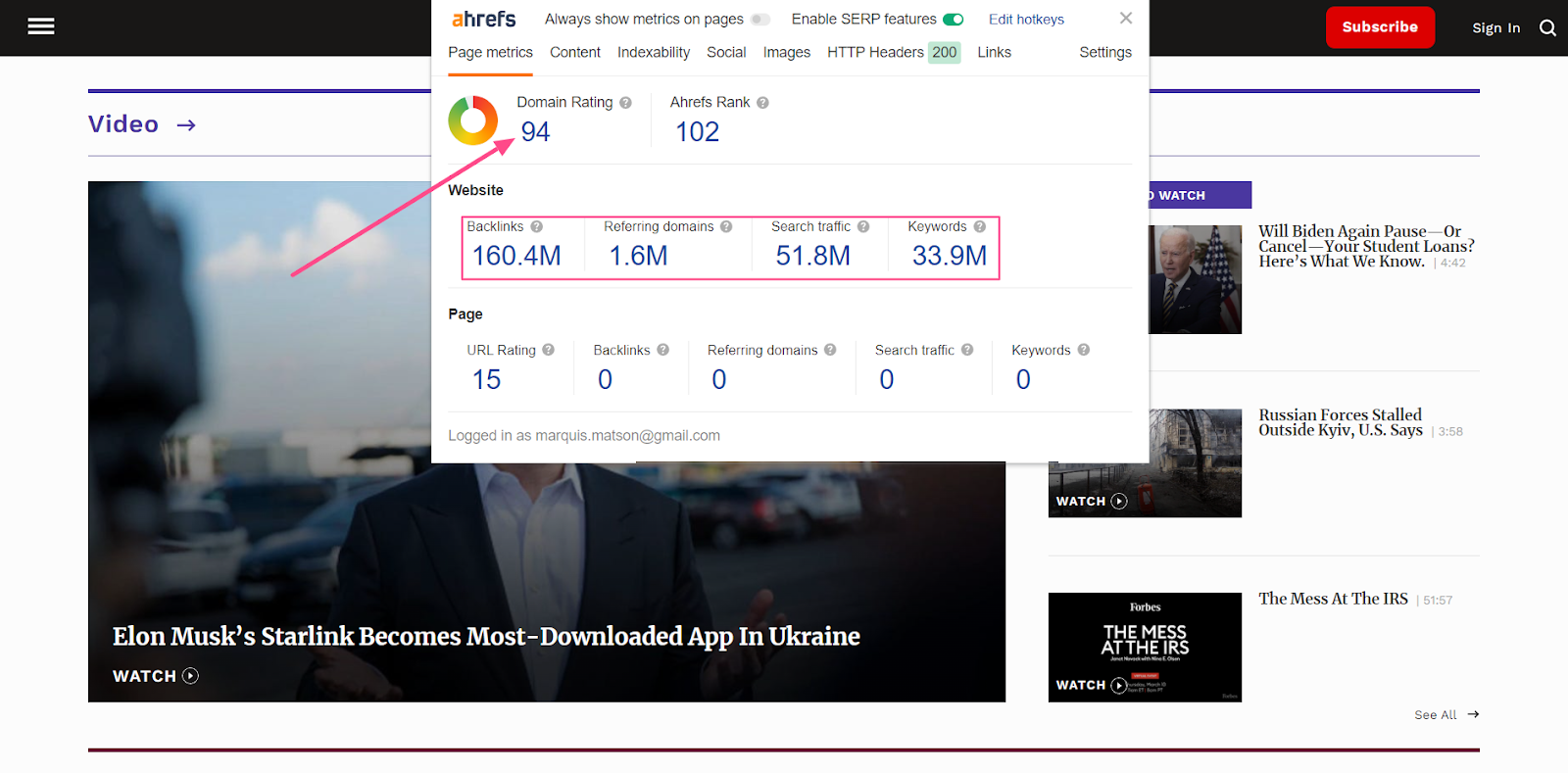Switch to the Social tab

coord(726,52)
